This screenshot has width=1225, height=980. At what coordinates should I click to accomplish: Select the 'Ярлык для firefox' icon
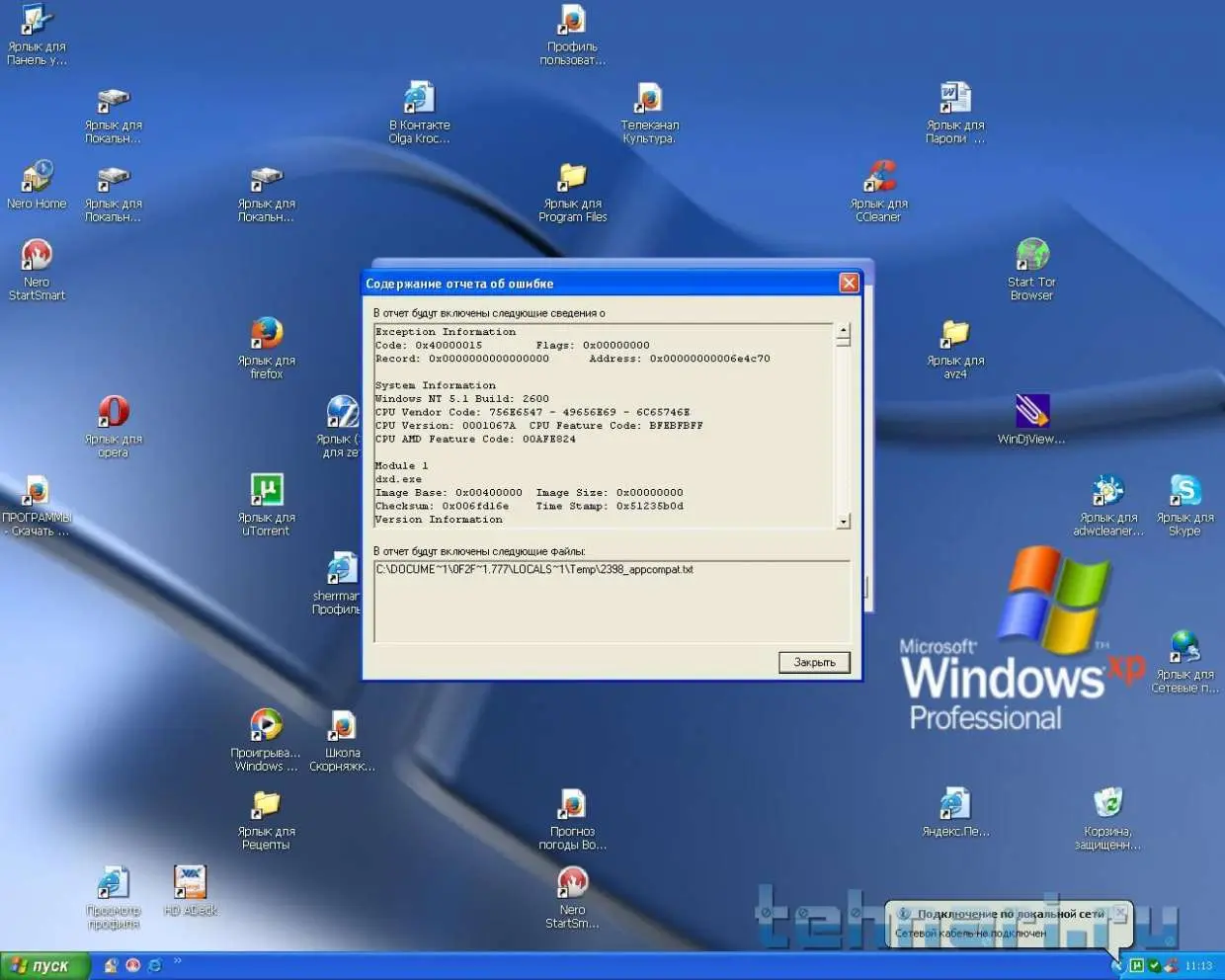pyautogui.click(x=266, y=349)
